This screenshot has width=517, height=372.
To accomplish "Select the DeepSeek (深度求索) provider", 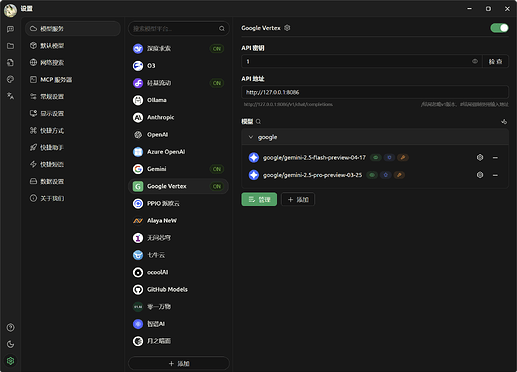I will point(178,48).
